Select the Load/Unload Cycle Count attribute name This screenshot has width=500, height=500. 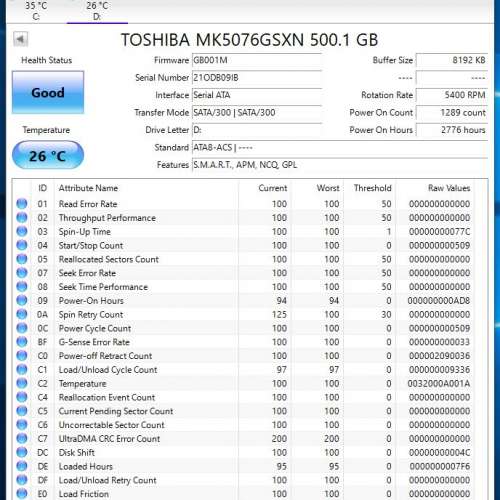108,370
